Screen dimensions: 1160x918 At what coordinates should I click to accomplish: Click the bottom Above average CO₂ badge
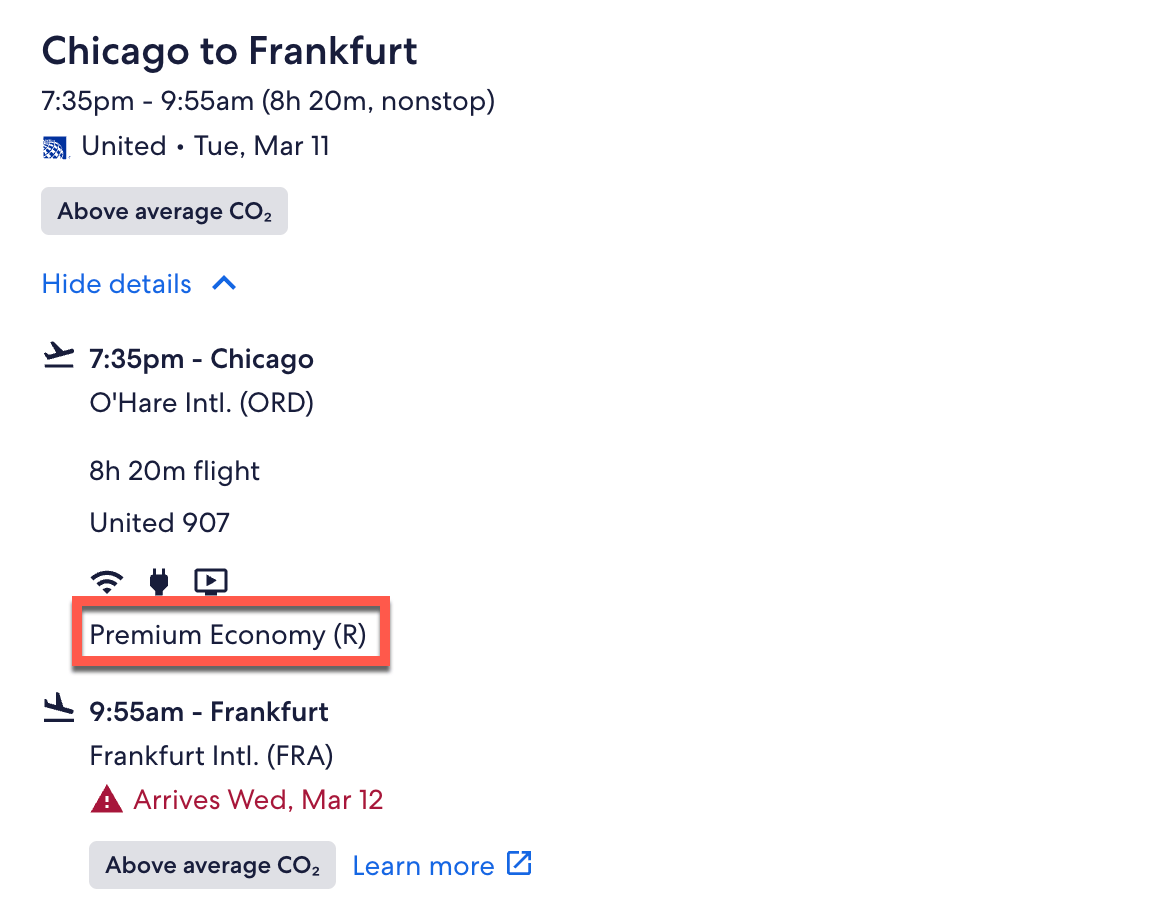212,866
